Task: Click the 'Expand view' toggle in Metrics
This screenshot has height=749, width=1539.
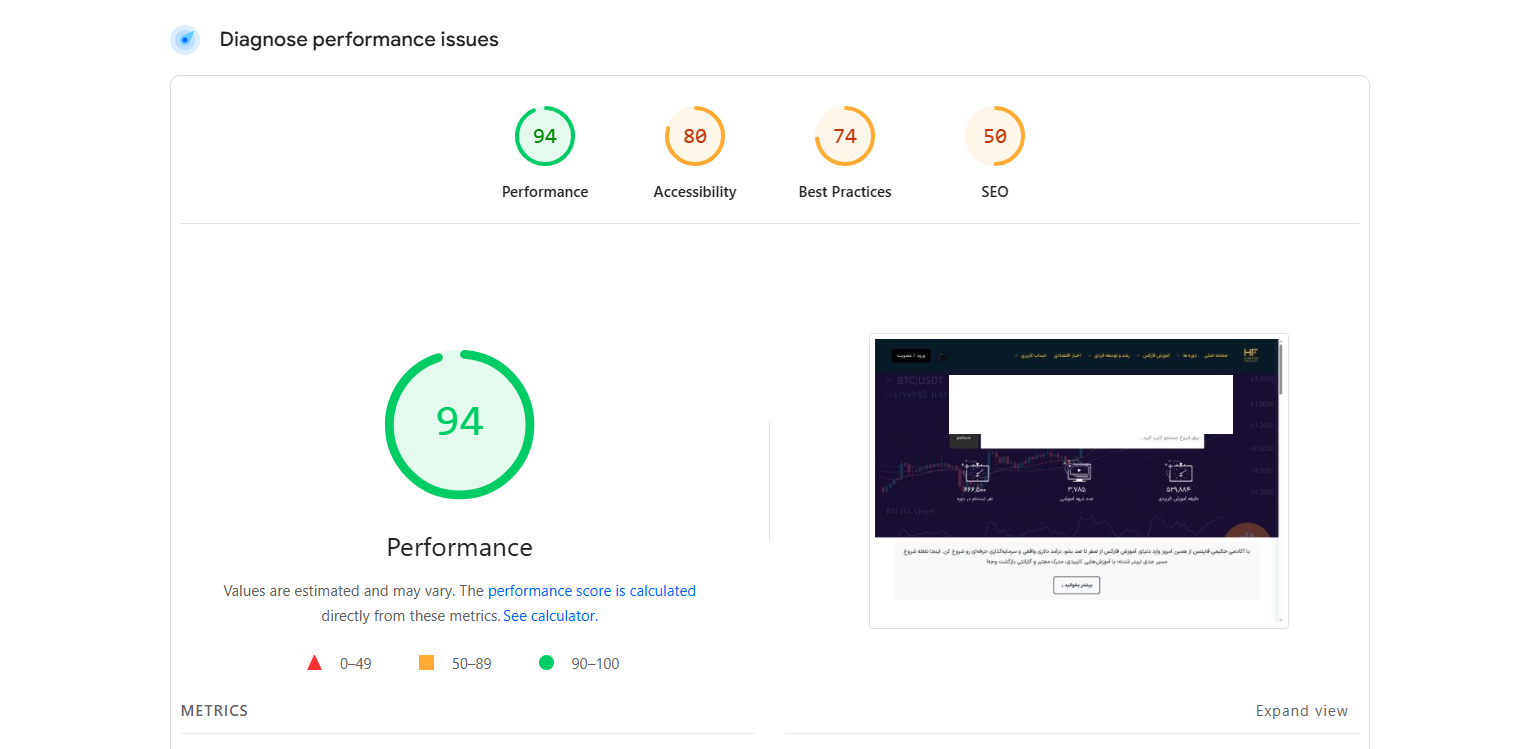Action: (1302, 711)
